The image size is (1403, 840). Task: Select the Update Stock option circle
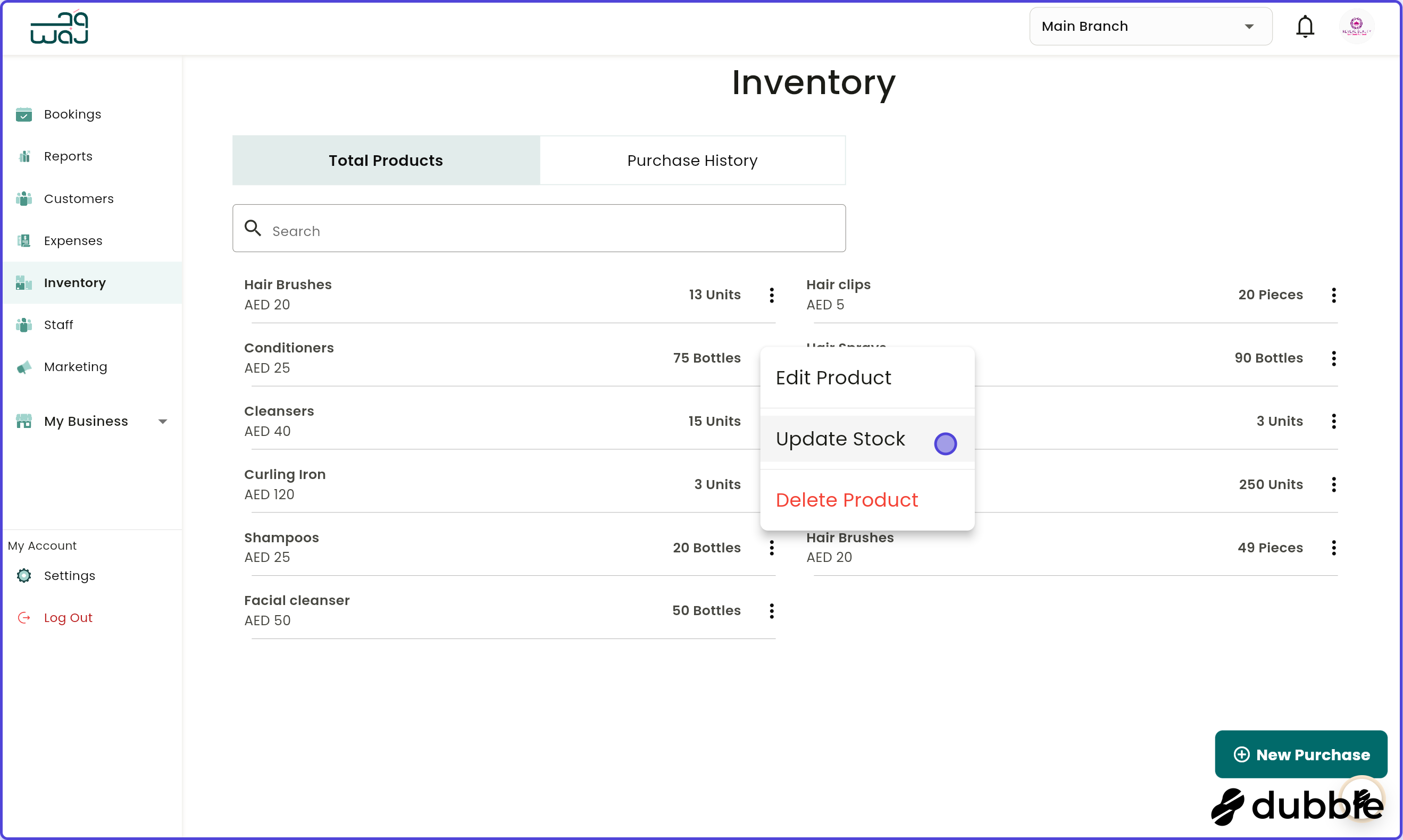click(x=946, y=444)
